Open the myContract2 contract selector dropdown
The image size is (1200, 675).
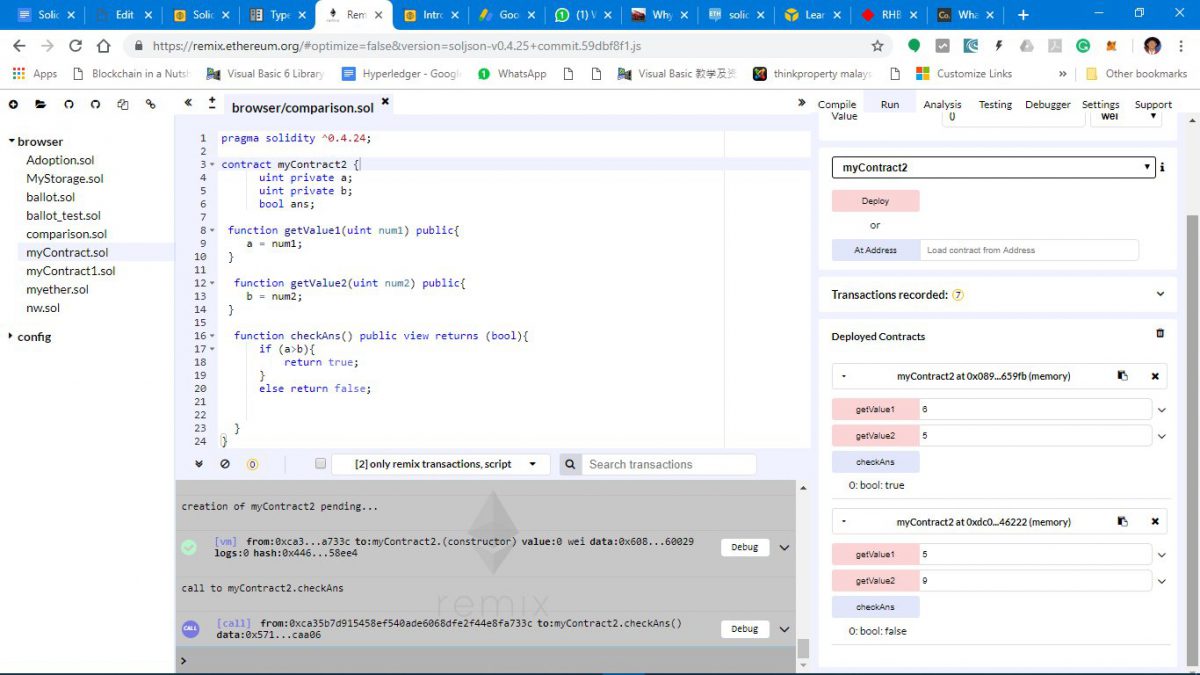(993, 168)
